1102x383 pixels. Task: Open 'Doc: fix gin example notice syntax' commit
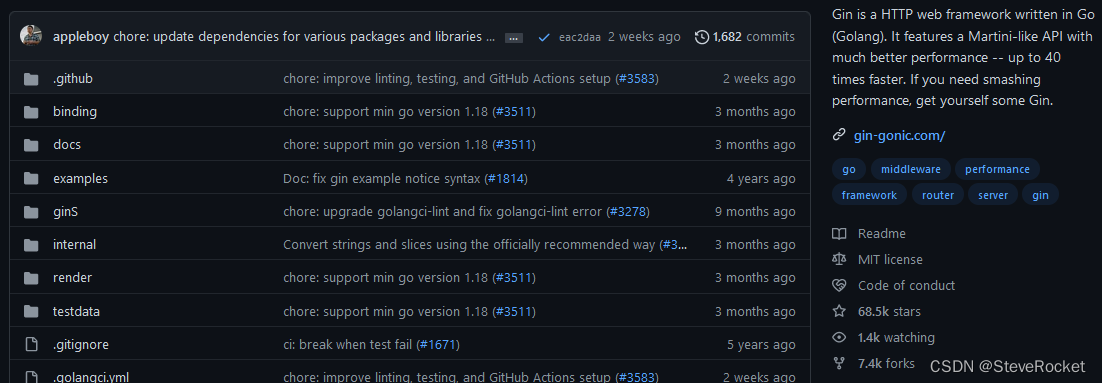tap(382, 178)
